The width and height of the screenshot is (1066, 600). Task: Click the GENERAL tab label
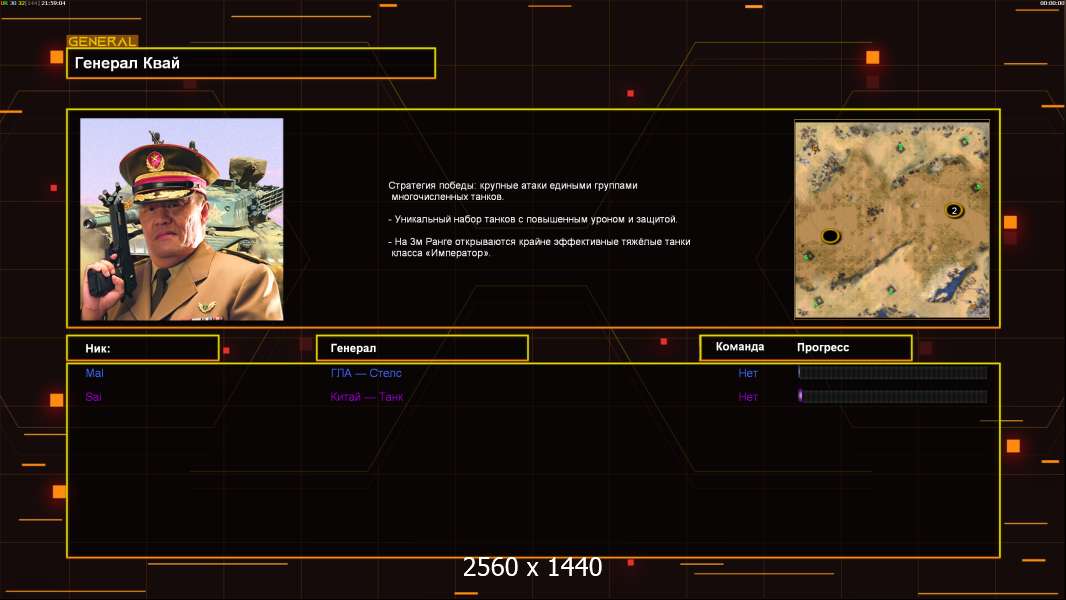[x=102, y=42]
